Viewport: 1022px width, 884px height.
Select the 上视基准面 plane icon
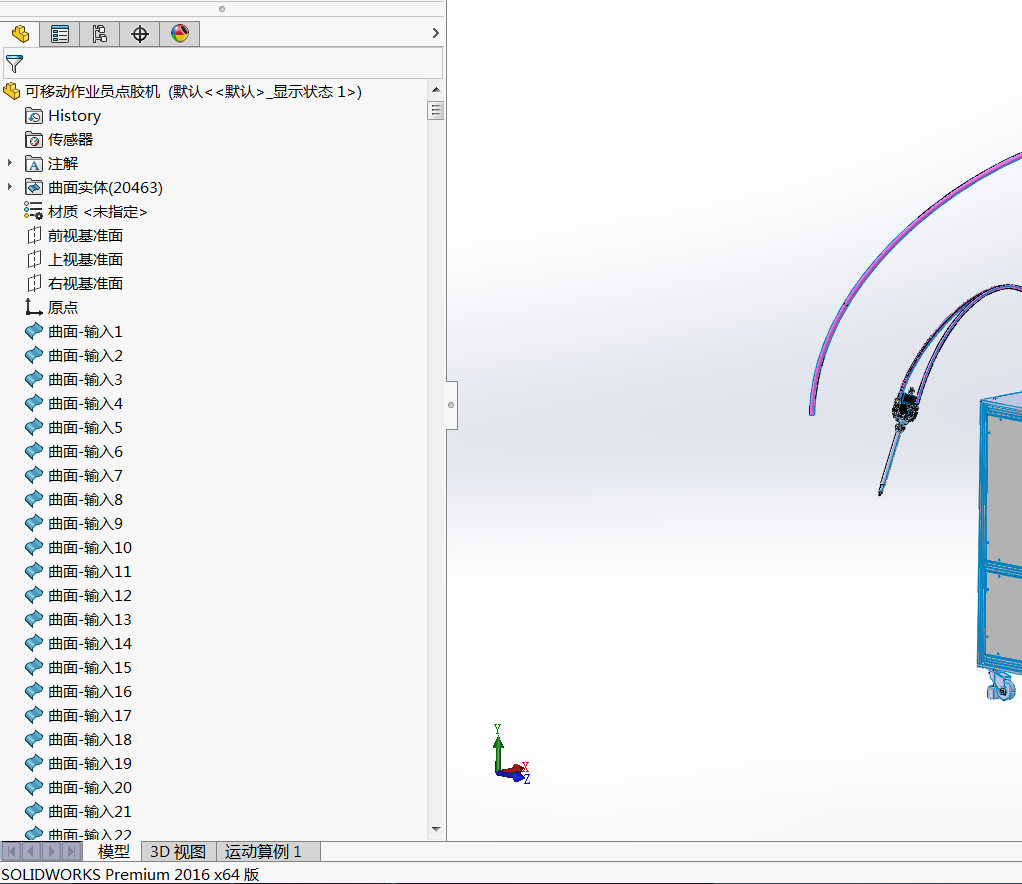click(34, 259)
